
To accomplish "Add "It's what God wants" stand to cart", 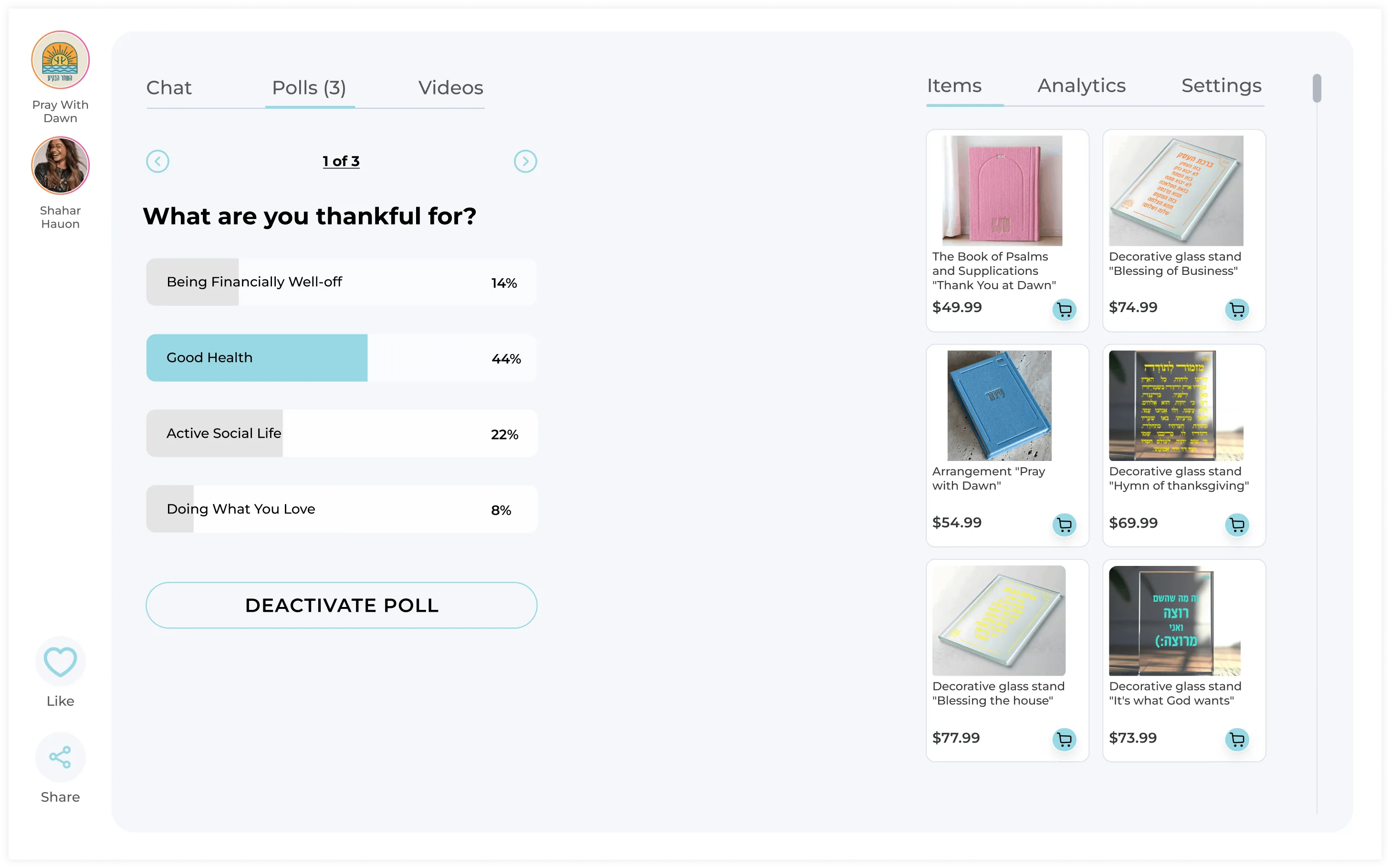I will click(1237, 740).
